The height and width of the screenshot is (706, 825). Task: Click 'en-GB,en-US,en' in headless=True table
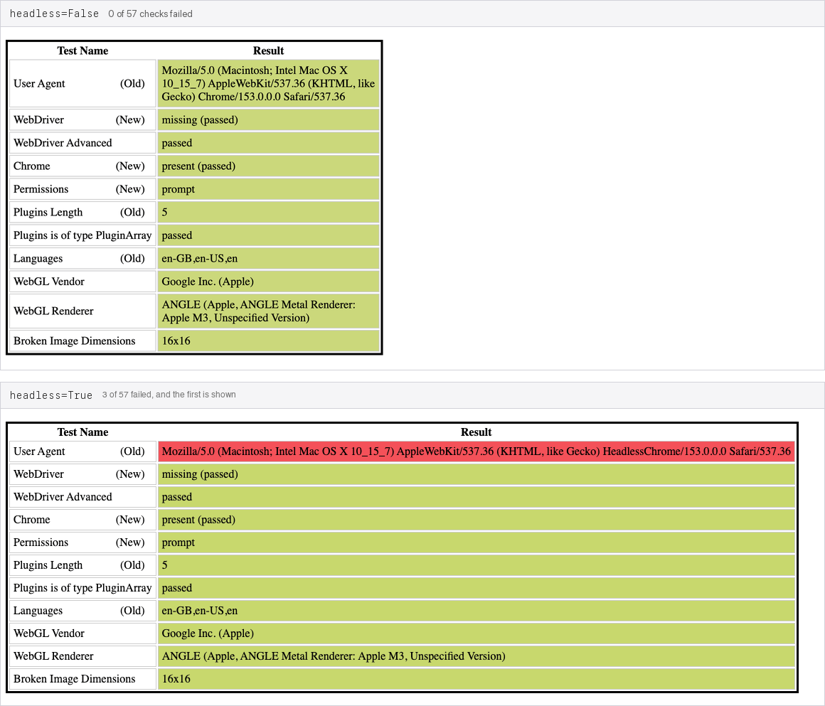pyautogui.click(x=476, y=611)
